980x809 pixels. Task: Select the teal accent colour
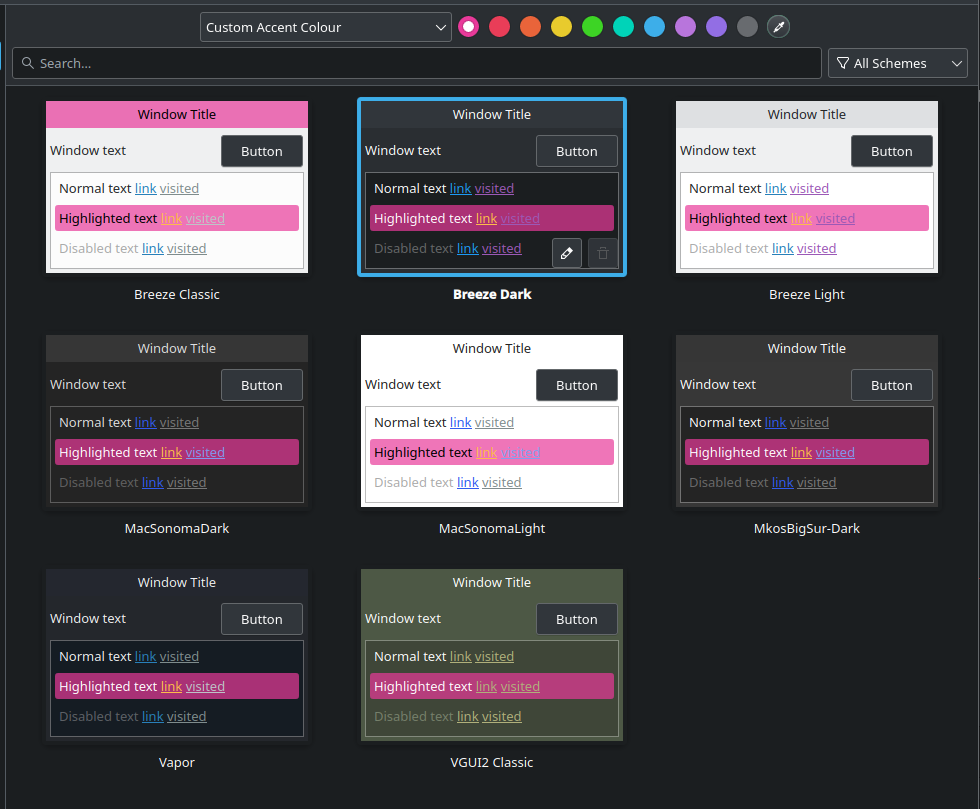(x=623, y=27)
